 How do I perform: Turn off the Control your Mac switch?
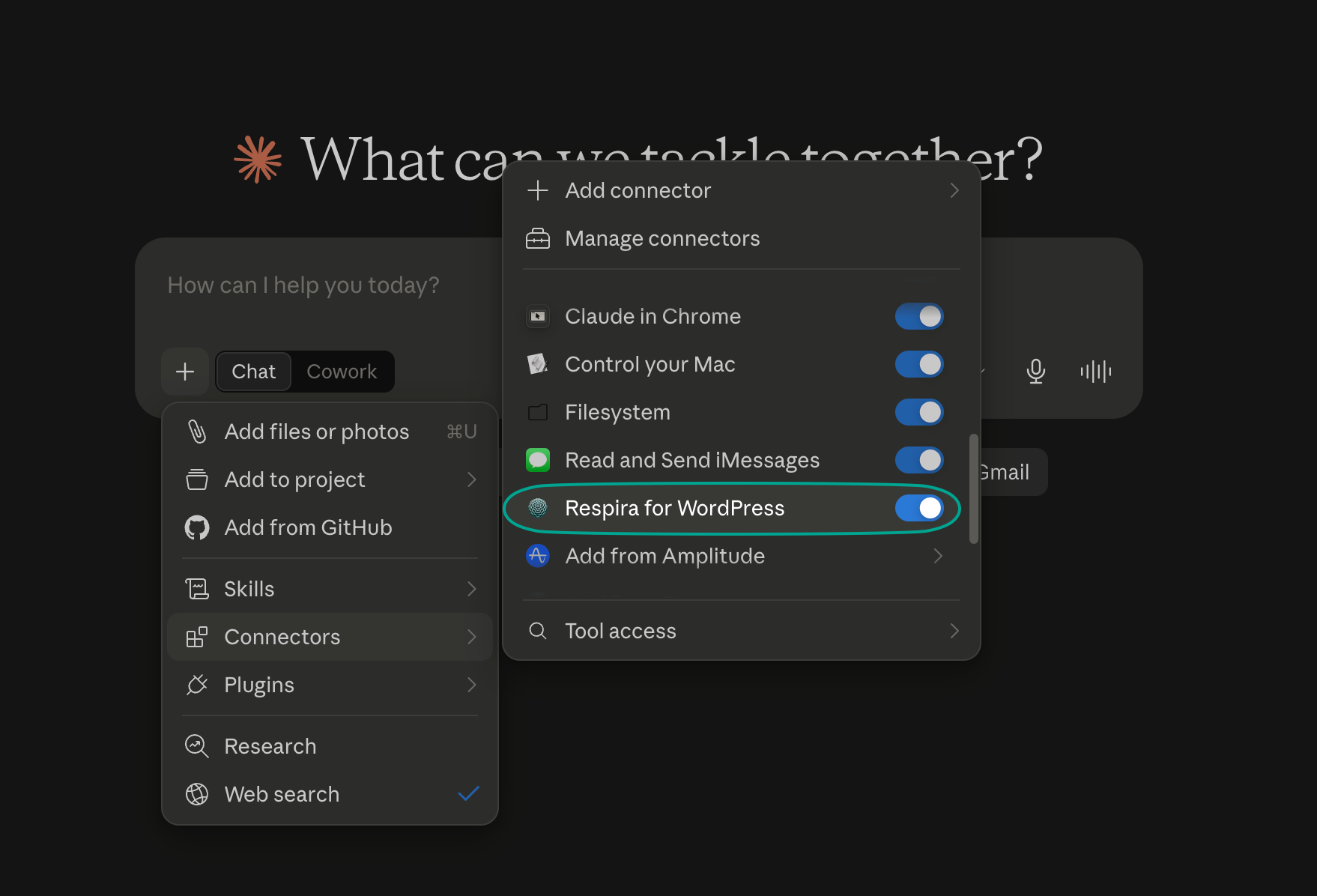pos(919,364)
